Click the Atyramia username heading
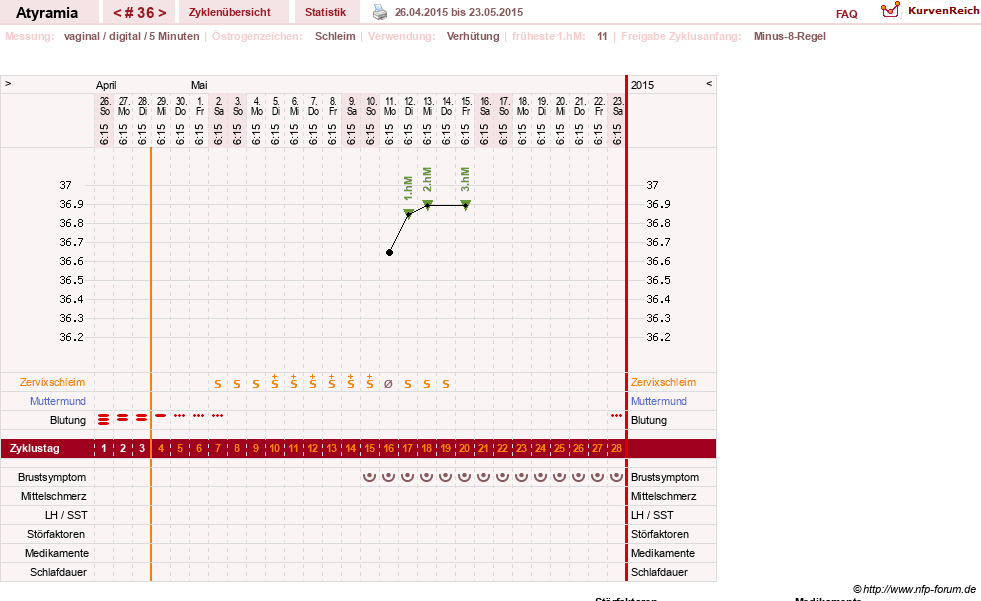The image size is (981, 601). [x=47, y=13]
